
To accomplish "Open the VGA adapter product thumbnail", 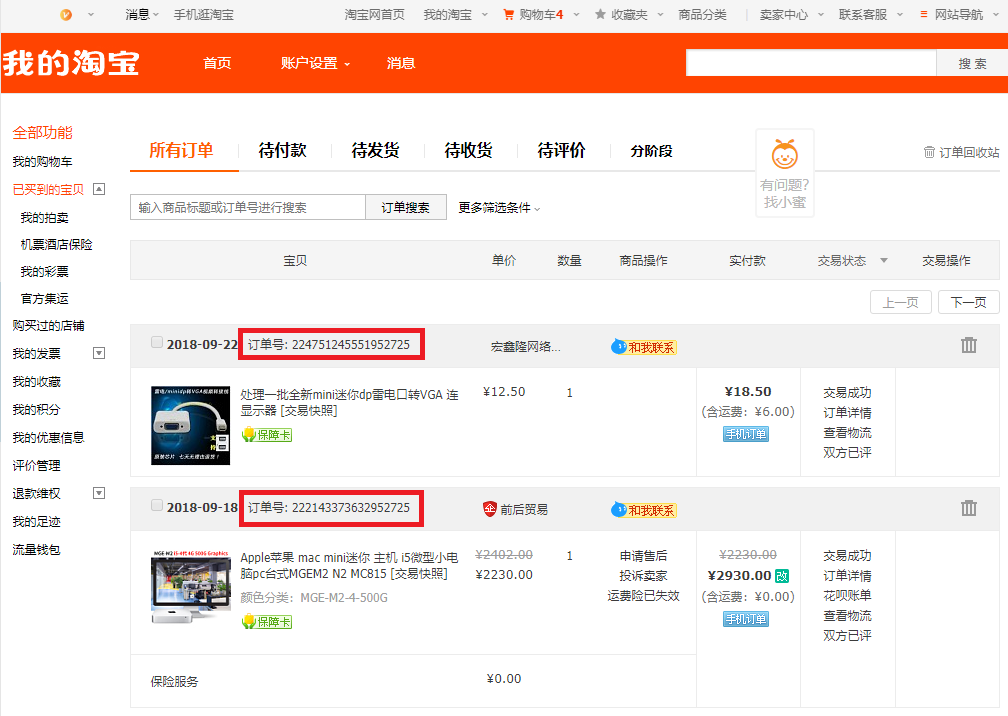I will coord(190,425).
